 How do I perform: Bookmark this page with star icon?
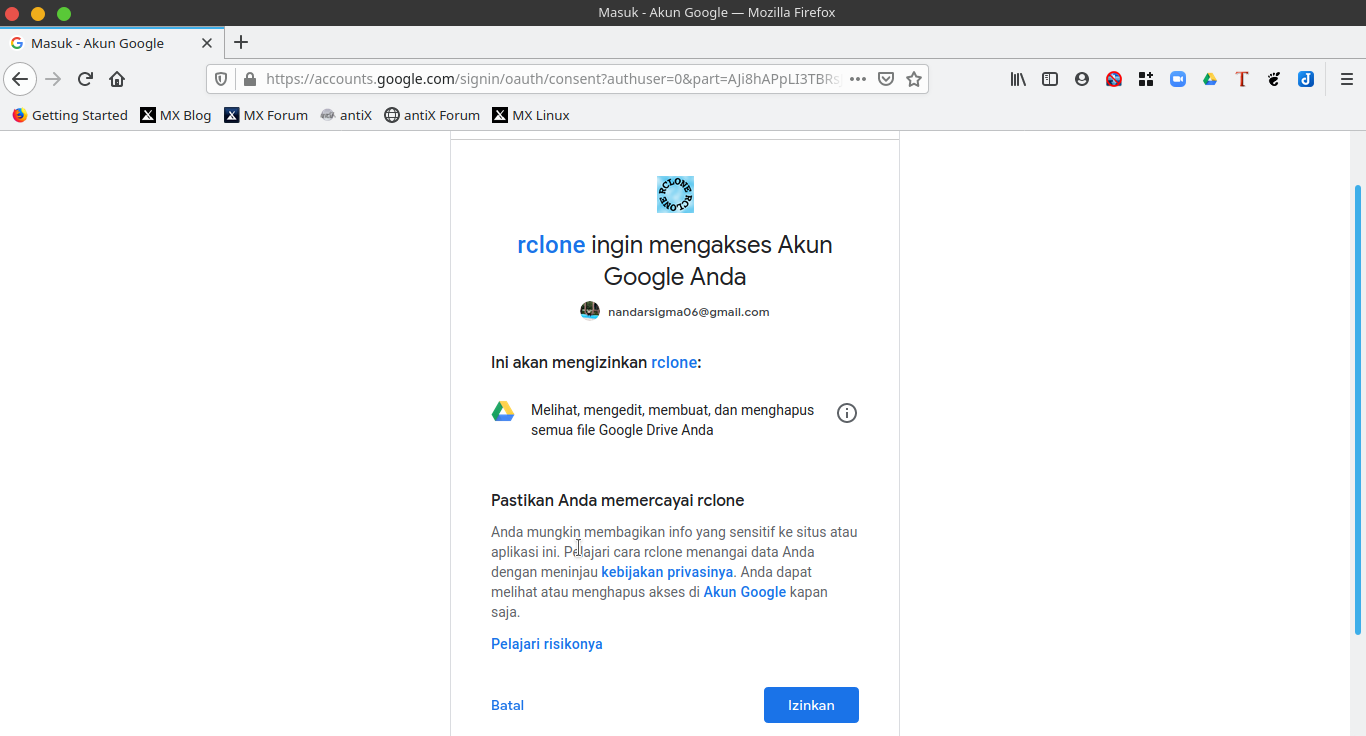914,79
